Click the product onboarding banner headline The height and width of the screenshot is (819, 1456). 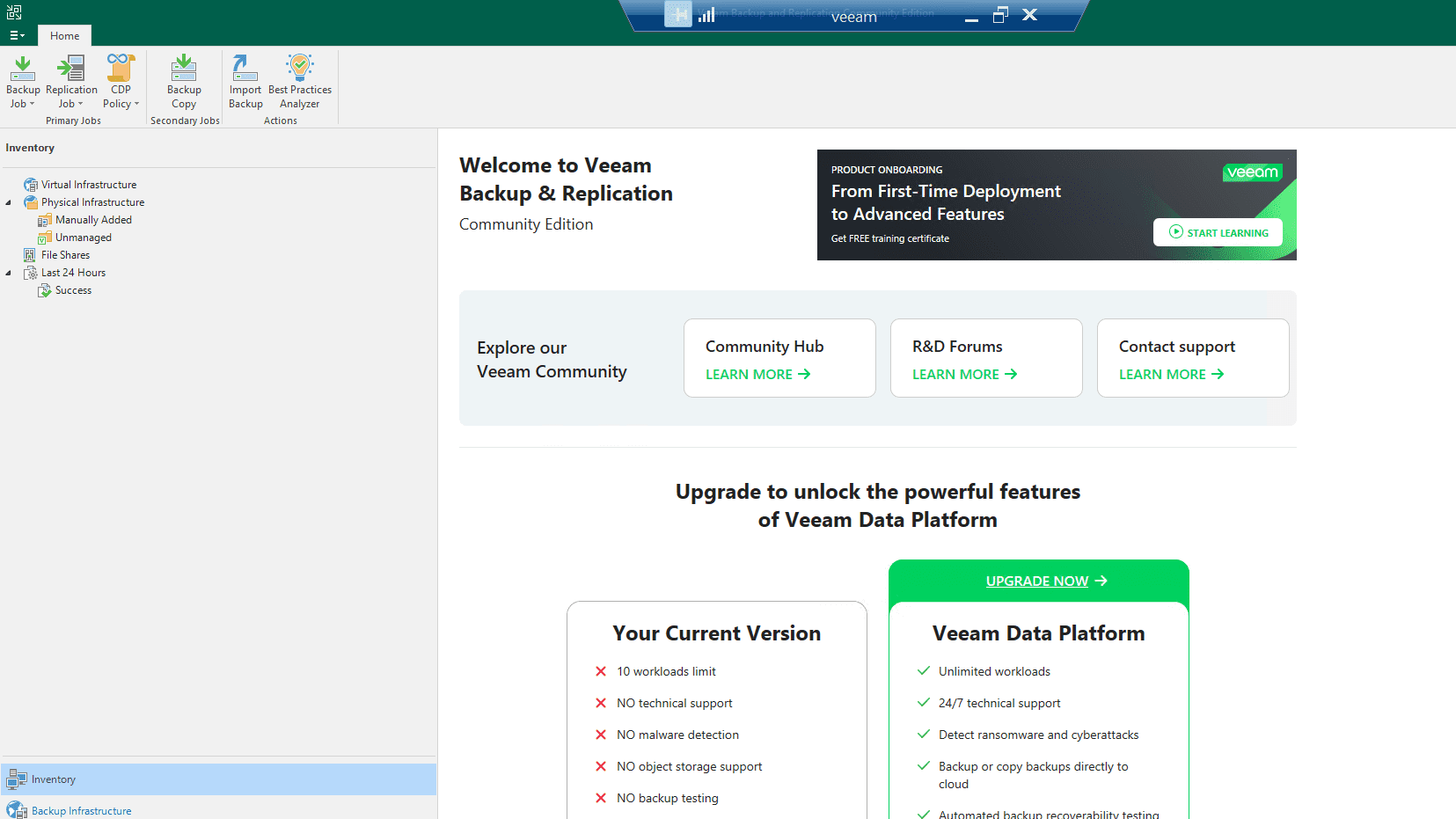(946, 202)
